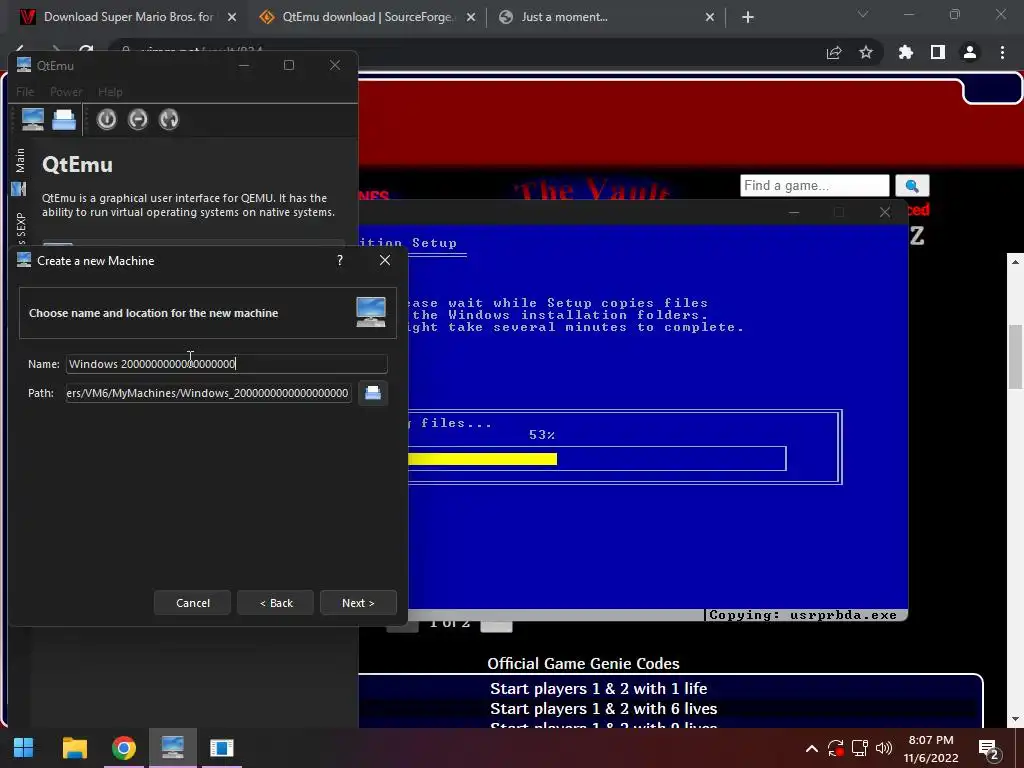
Task: Close the QtEmu SourceForge tab
Action: click(x=471, y=17)
